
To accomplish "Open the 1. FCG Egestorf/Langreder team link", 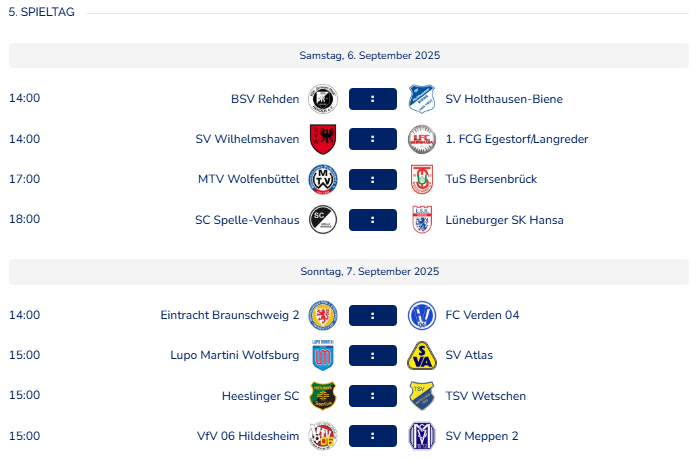I will point(517,139).
